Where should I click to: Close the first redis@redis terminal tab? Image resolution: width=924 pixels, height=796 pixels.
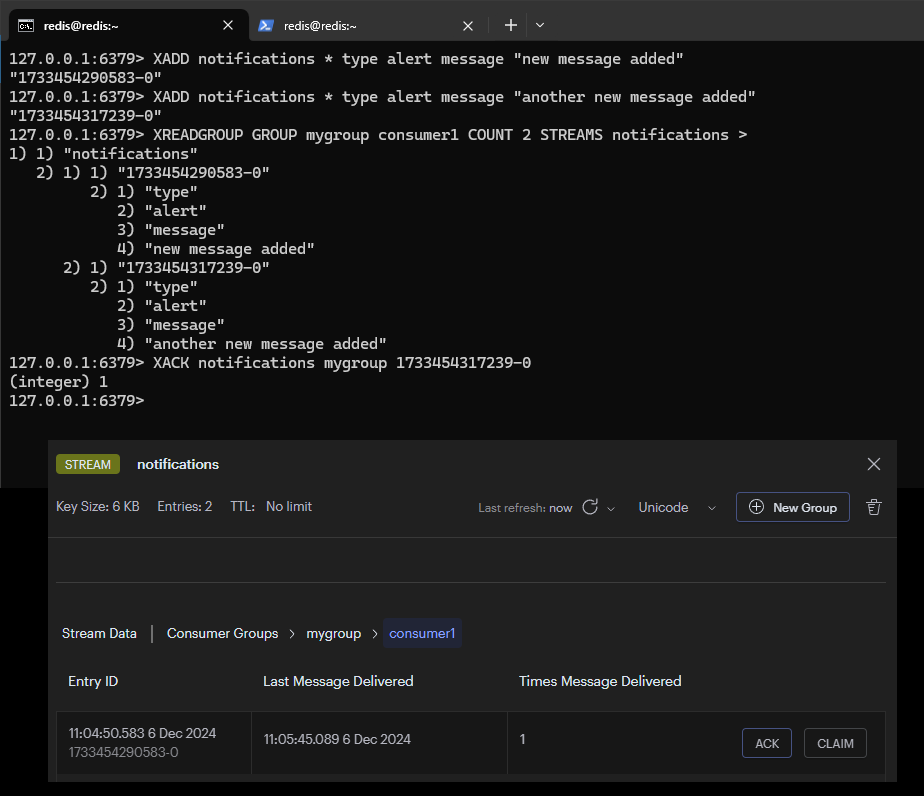point(228,25)
